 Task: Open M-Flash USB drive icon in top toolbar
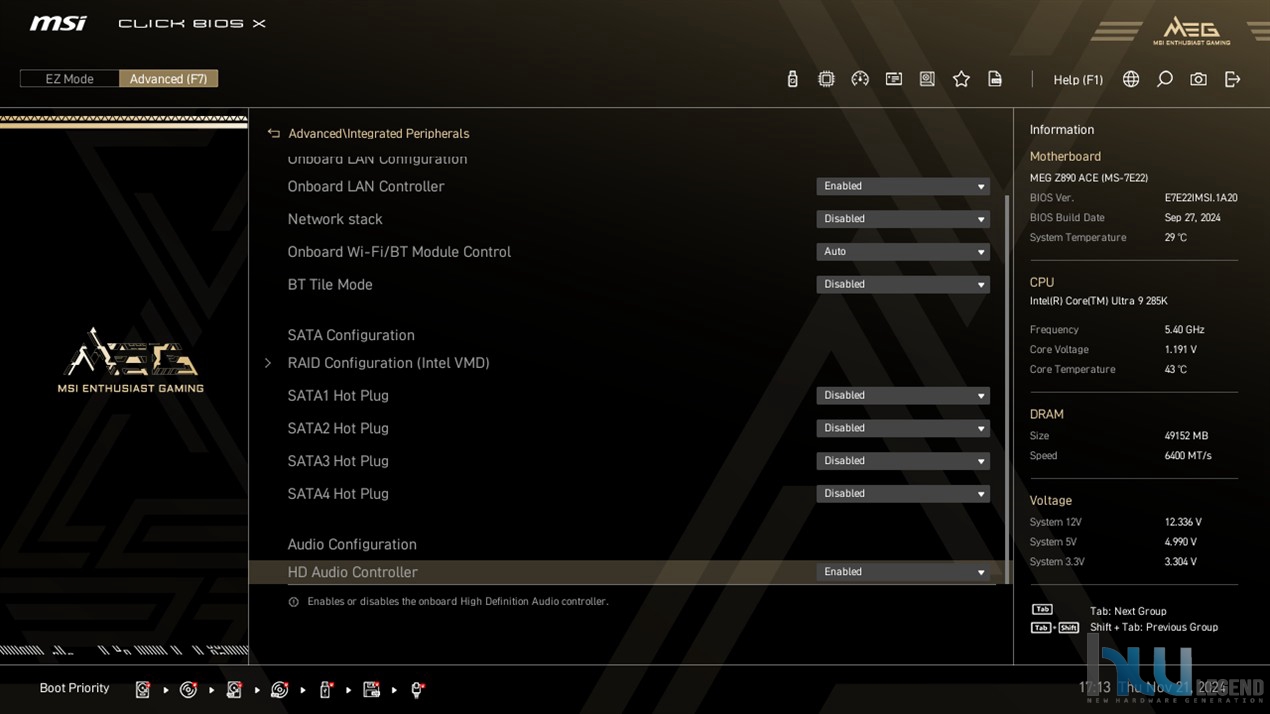793,79
